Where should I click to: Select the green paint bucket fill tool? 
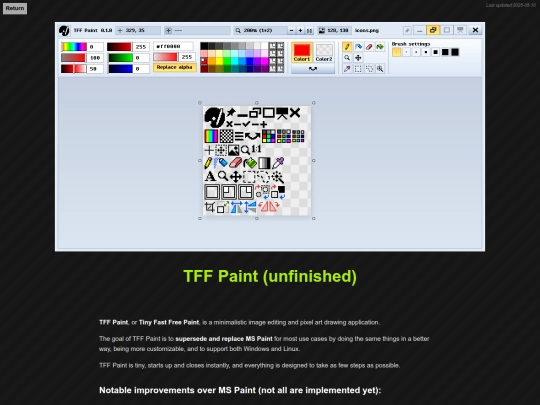[380, 47]
